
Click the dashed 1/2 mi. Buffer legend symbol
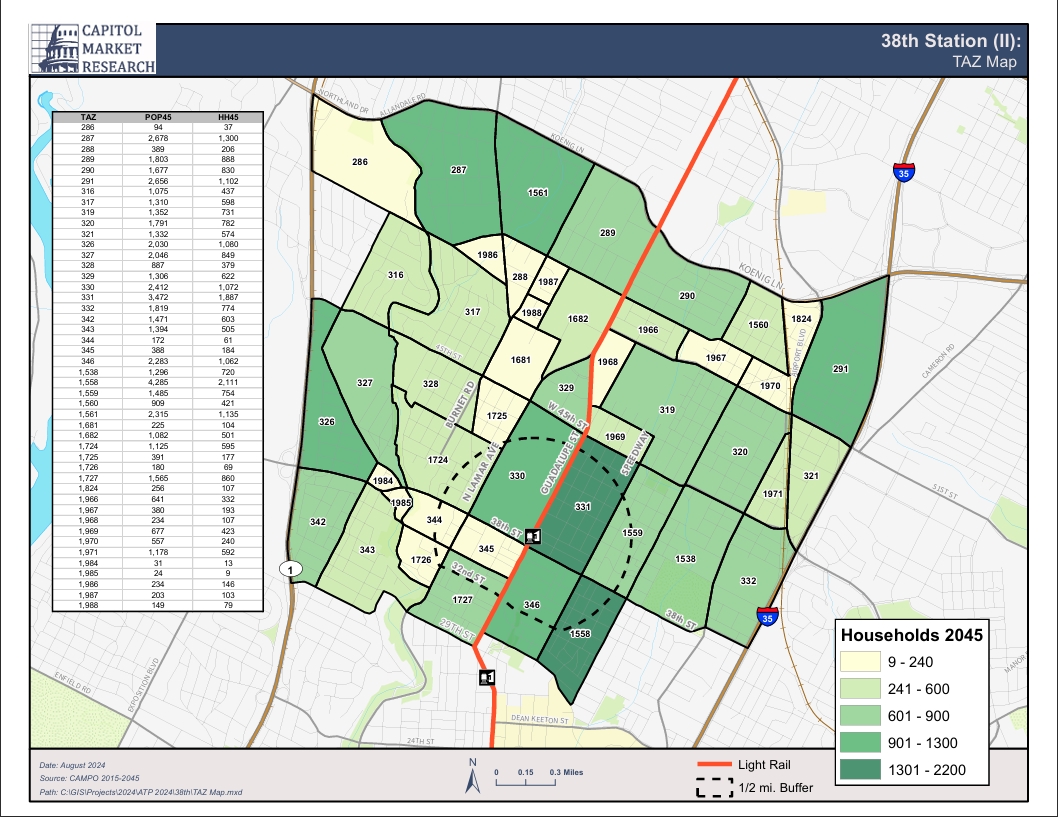pos(713,788)
